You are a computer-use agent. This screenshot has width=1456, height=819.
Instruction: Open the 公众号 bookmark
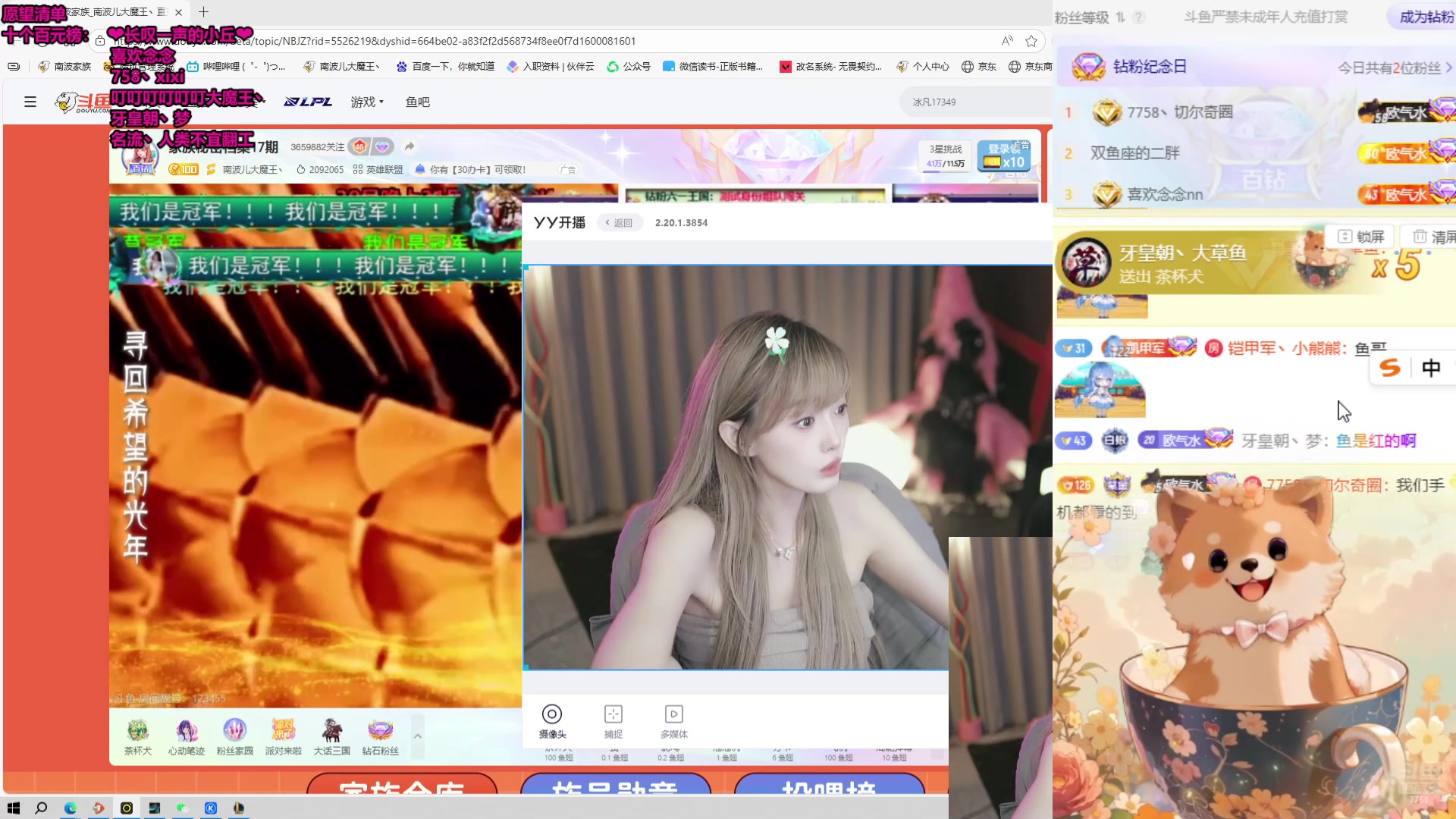click(629, 67)
